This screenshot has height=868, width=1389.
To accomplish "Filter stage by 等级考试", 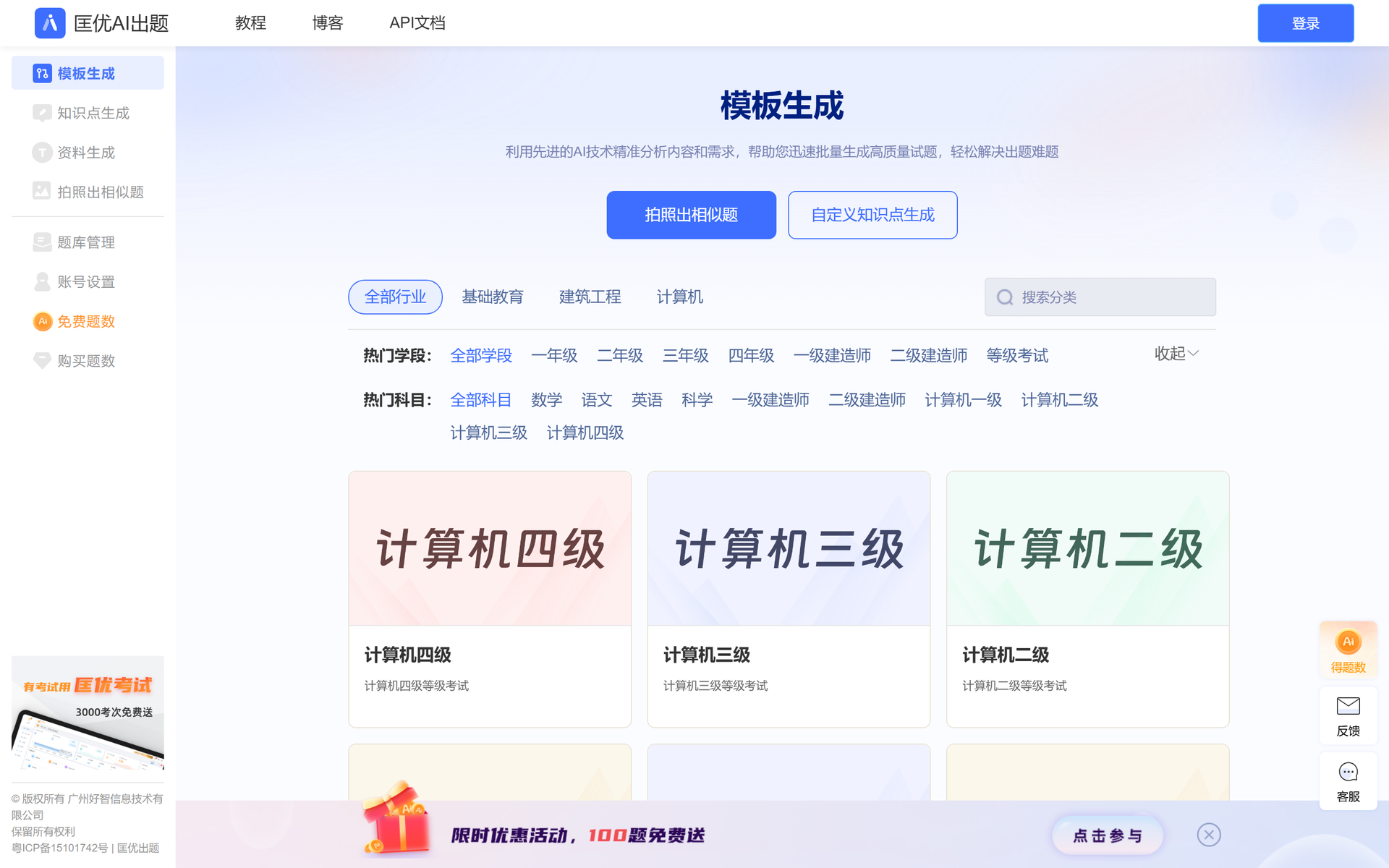I will point(1017,356).
